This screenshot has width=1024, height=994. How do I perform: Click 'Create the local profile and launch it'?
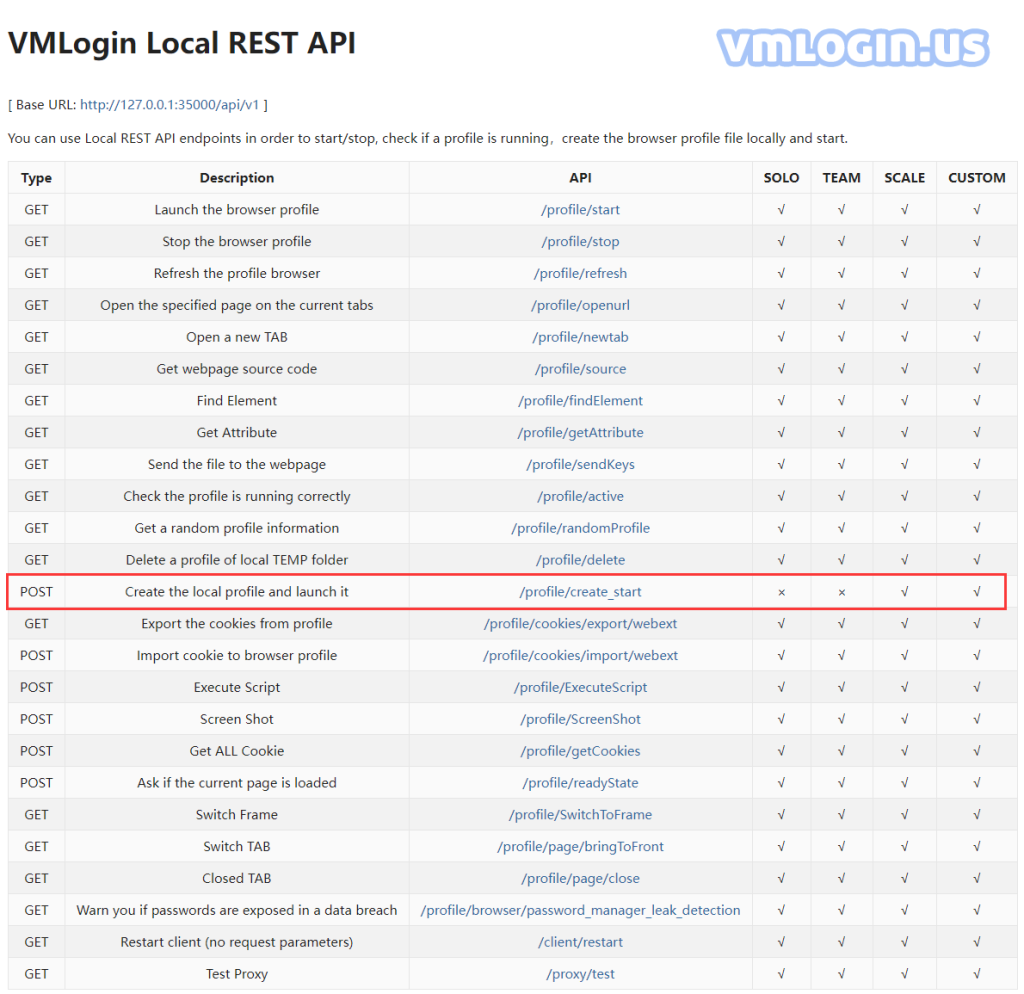[x=236, y=592]
